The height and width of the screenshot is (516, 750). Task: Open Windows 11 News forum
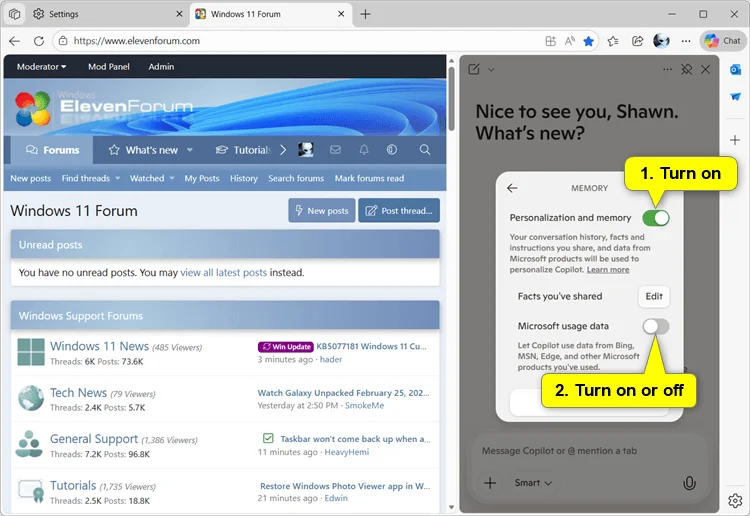(x=99, y=346)
